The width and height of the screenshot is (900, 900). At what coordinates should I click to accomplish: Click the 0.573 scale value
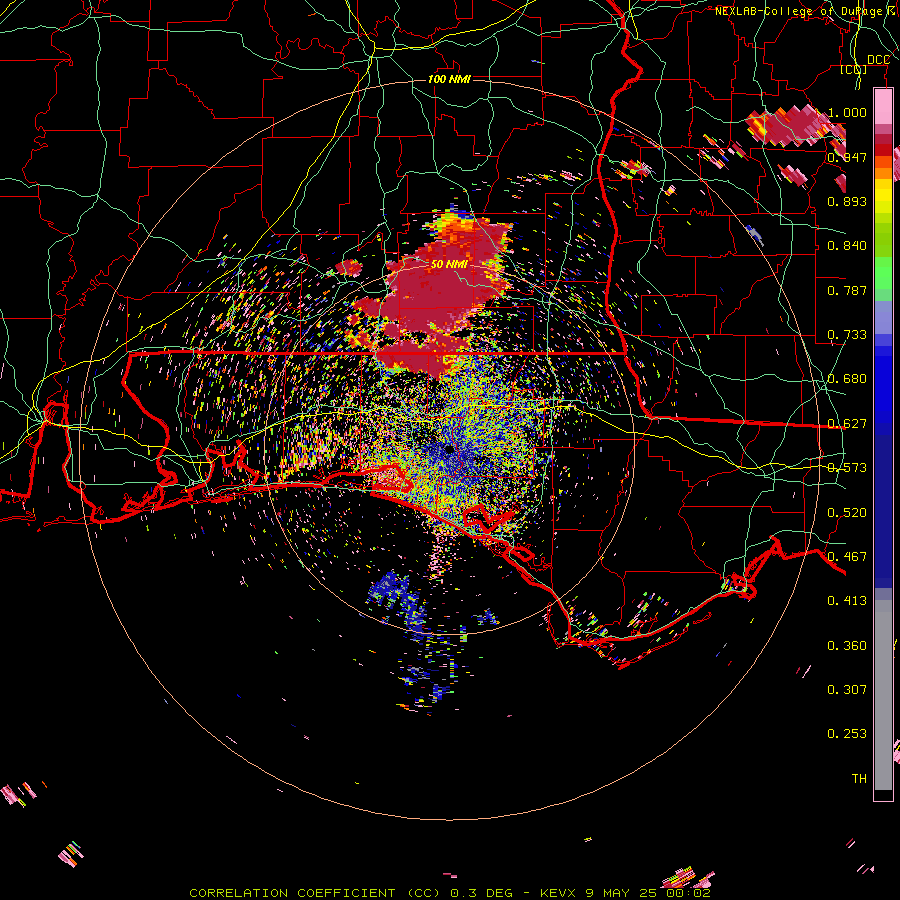(847, 468)
